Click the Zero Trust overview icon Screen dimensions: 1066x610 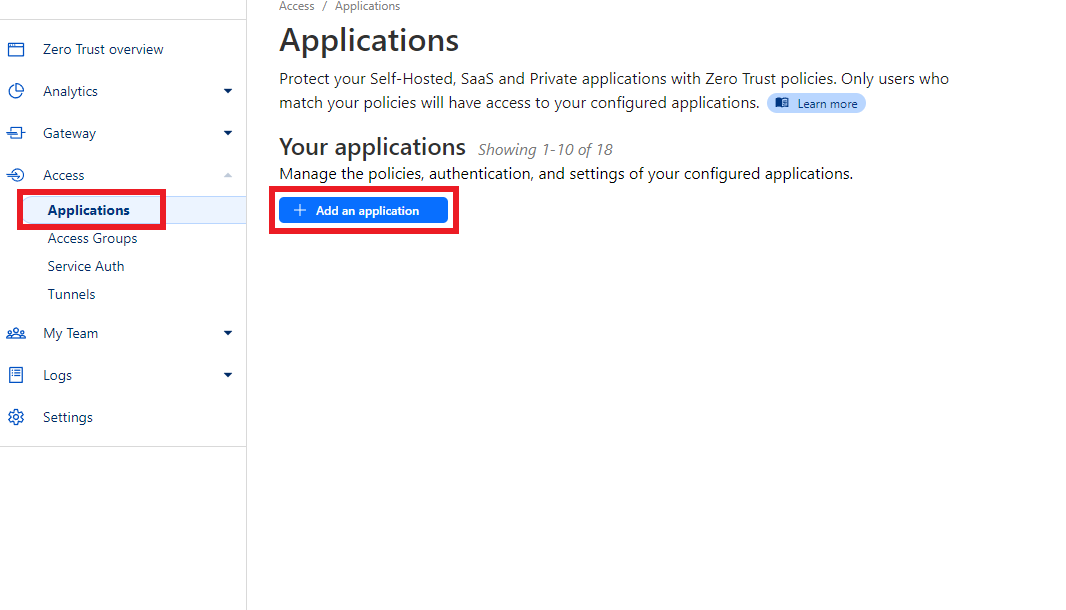[x=16, y=48]
